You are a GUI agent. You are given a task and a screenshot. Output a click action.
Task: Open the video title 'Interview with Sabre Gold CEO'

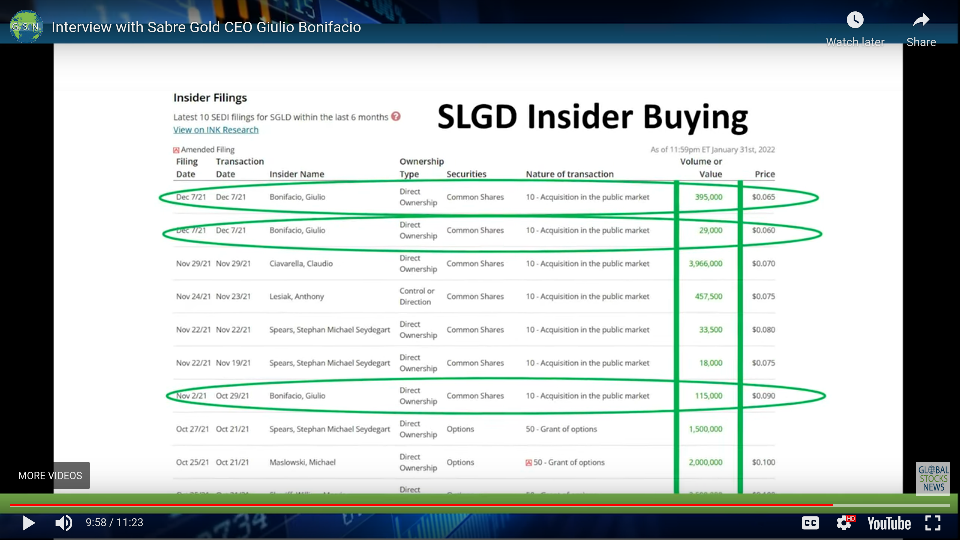206,27
